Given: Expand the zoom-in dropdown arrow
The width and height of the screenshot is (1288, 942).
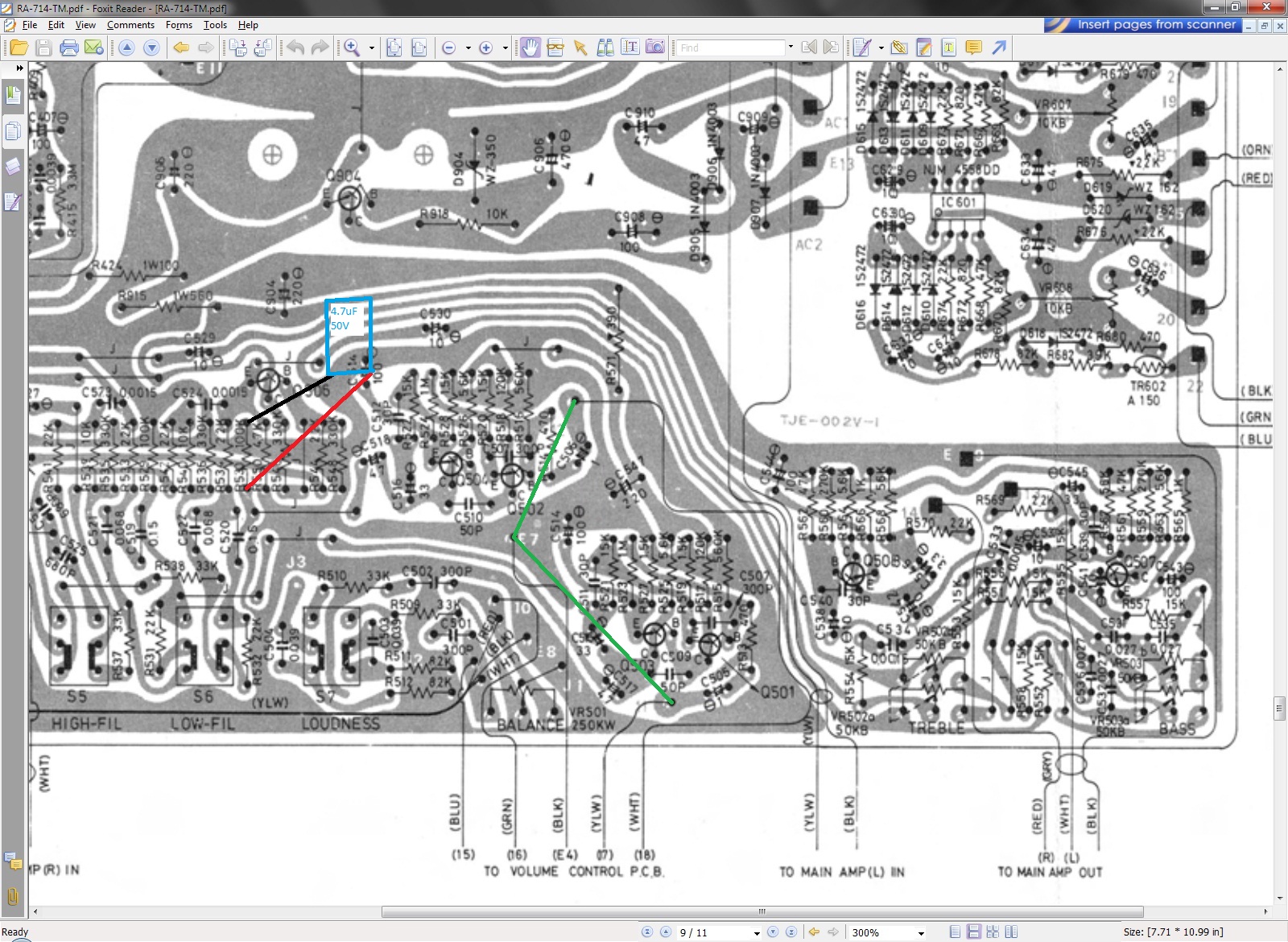Looking at the screenshot, I should (506, 48).
